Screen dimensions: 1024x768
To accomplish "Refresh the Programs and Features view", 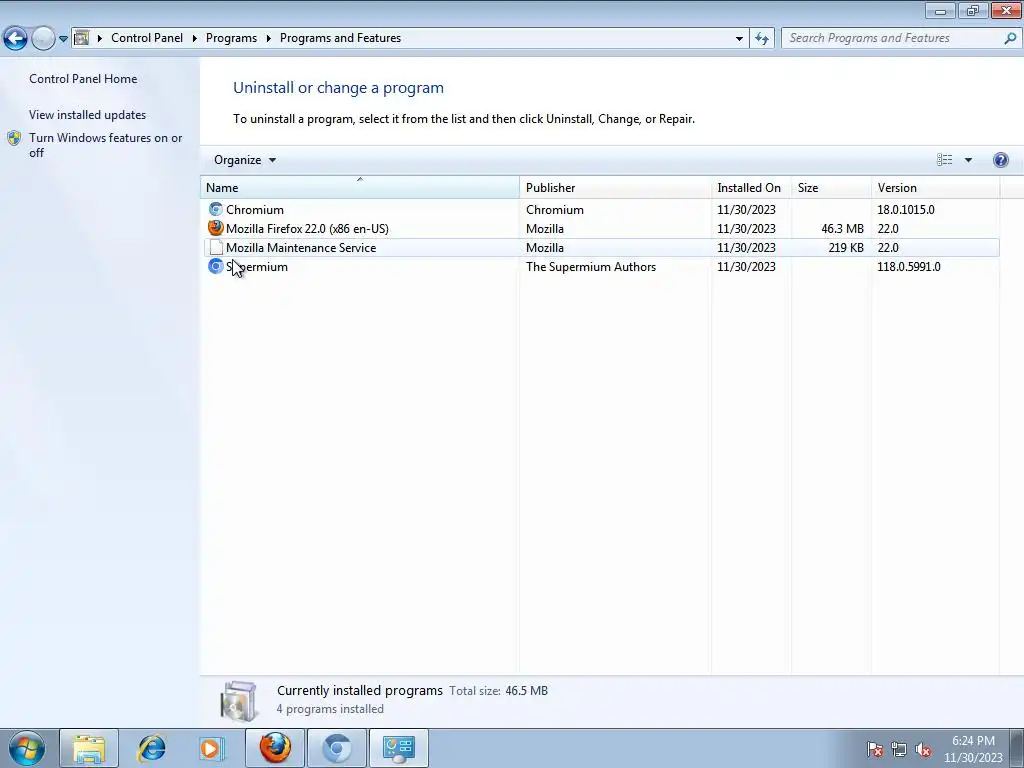I will tap(762, 38).
